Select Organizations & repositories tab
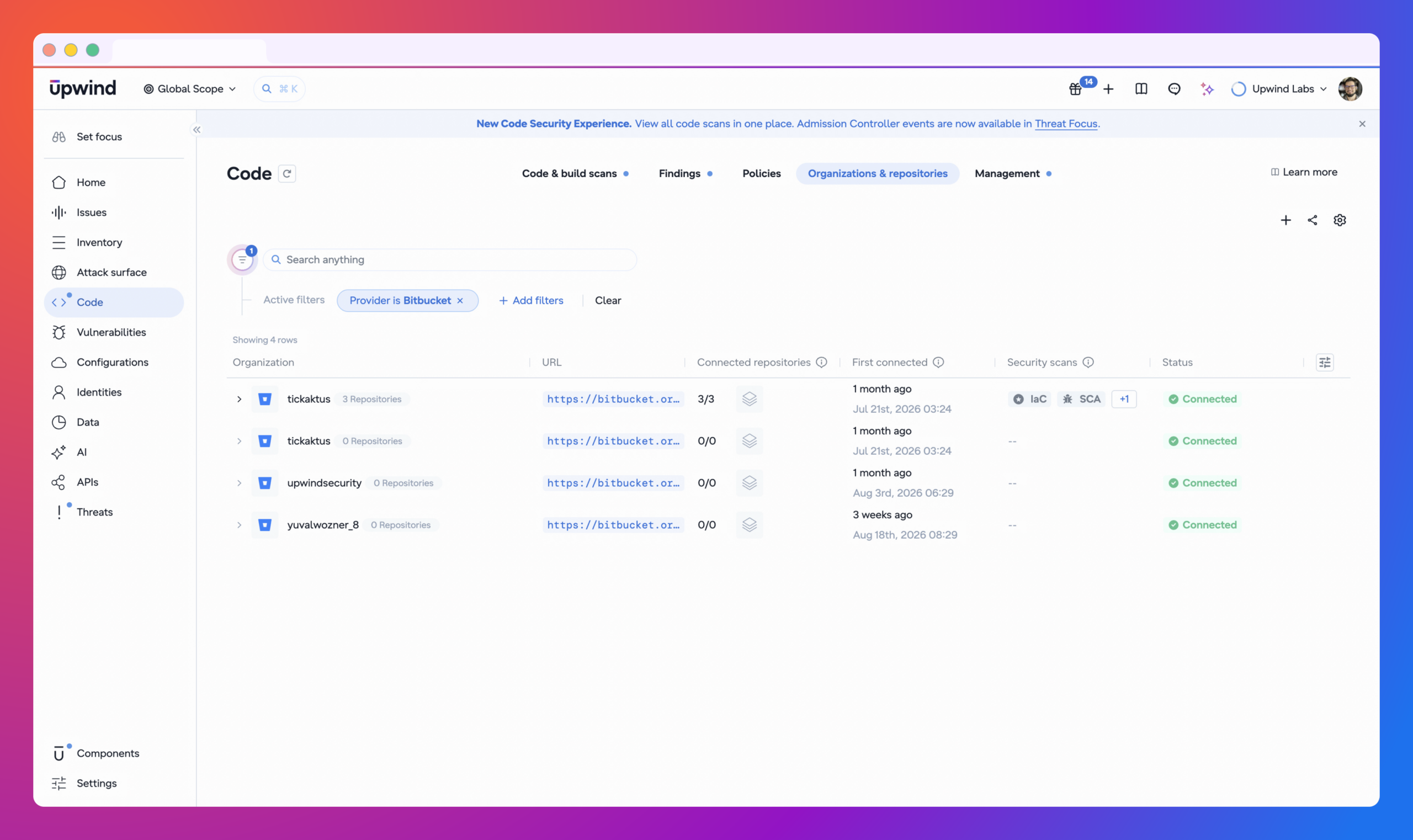The image size is (1413, 840). coord(878,174)
